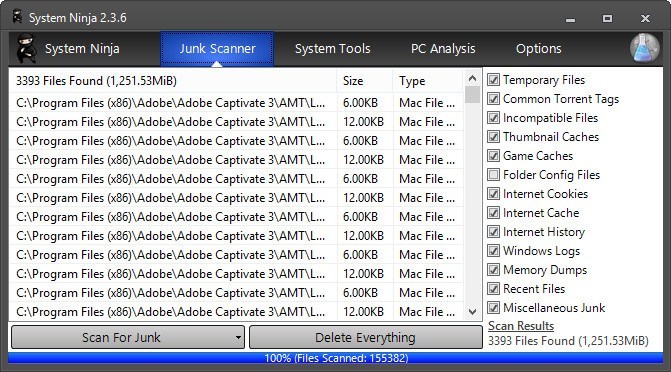Click the scrollbar down arrow
The height and width of the screenshot is (372, 671).
pos(472,312)
